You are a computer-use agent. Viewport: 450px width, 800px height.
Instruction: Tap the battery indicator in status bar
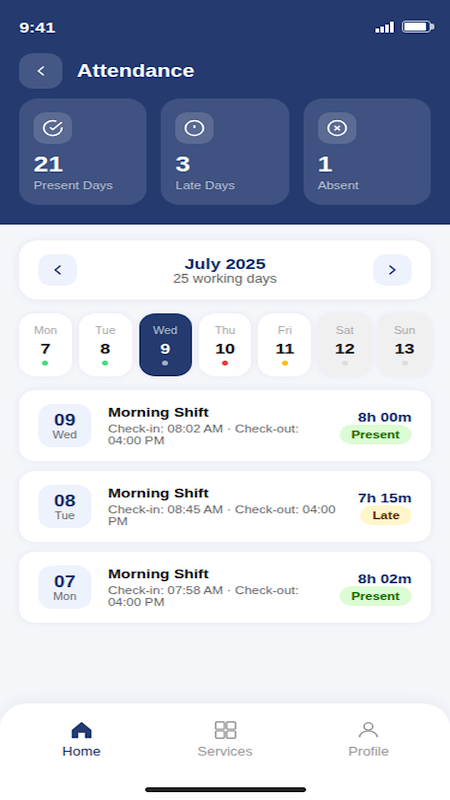coord(418,27)
